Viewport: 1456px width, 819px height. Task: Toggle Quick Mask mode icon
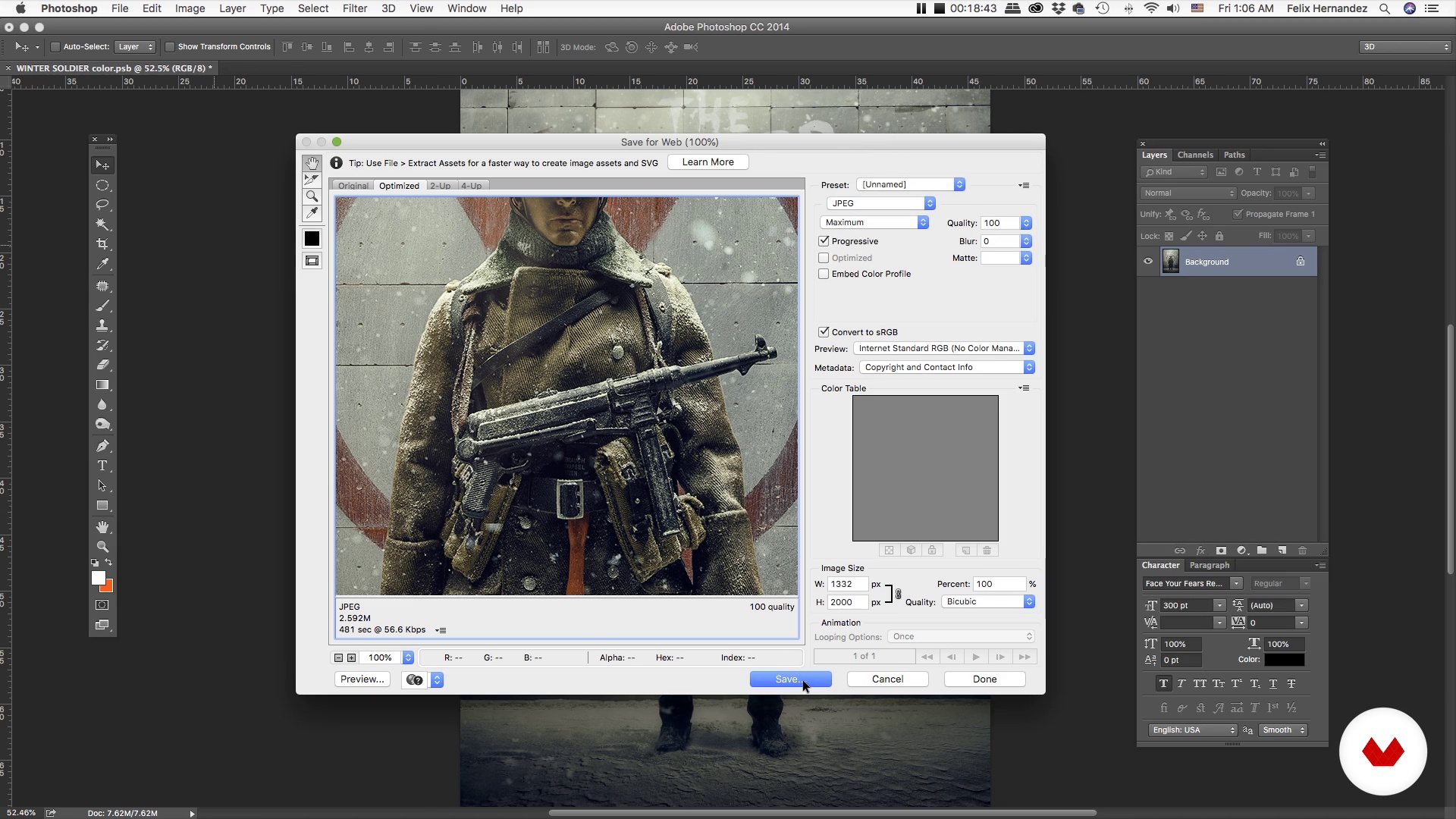click(102, 605)
